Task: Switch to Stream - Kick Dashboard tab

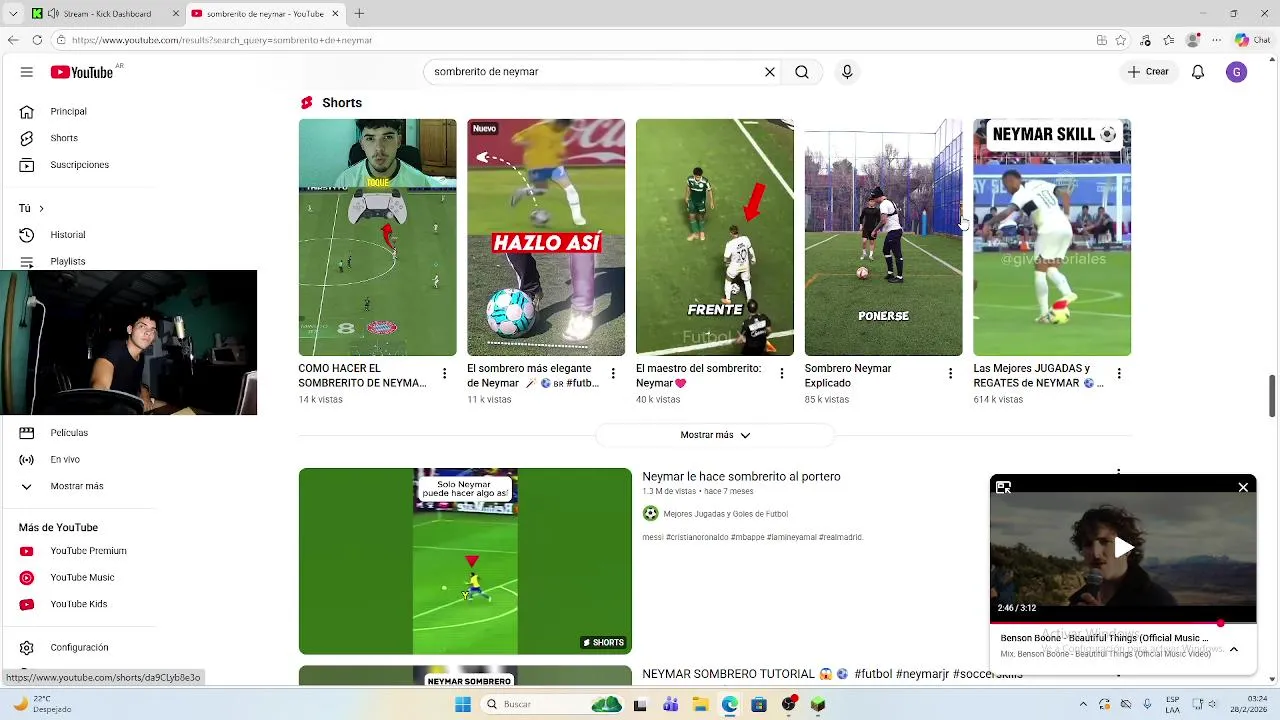Action: [x=106, y=14]
